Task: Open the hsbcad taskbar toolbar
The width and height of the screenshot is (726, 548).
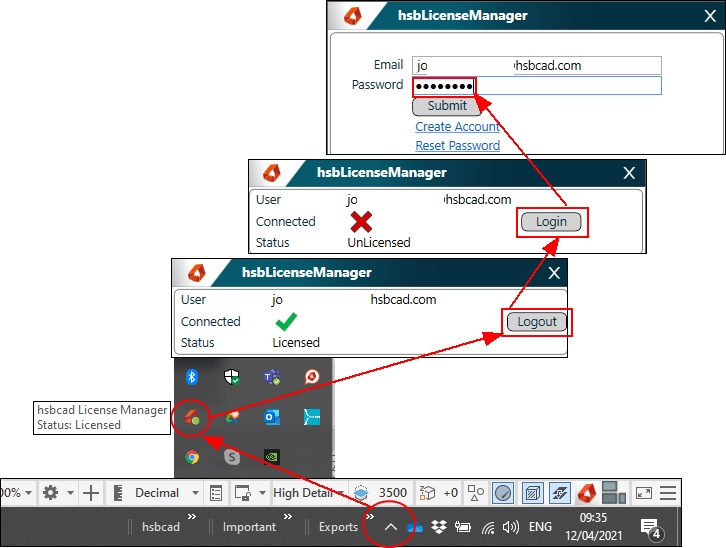Action: 161,527
